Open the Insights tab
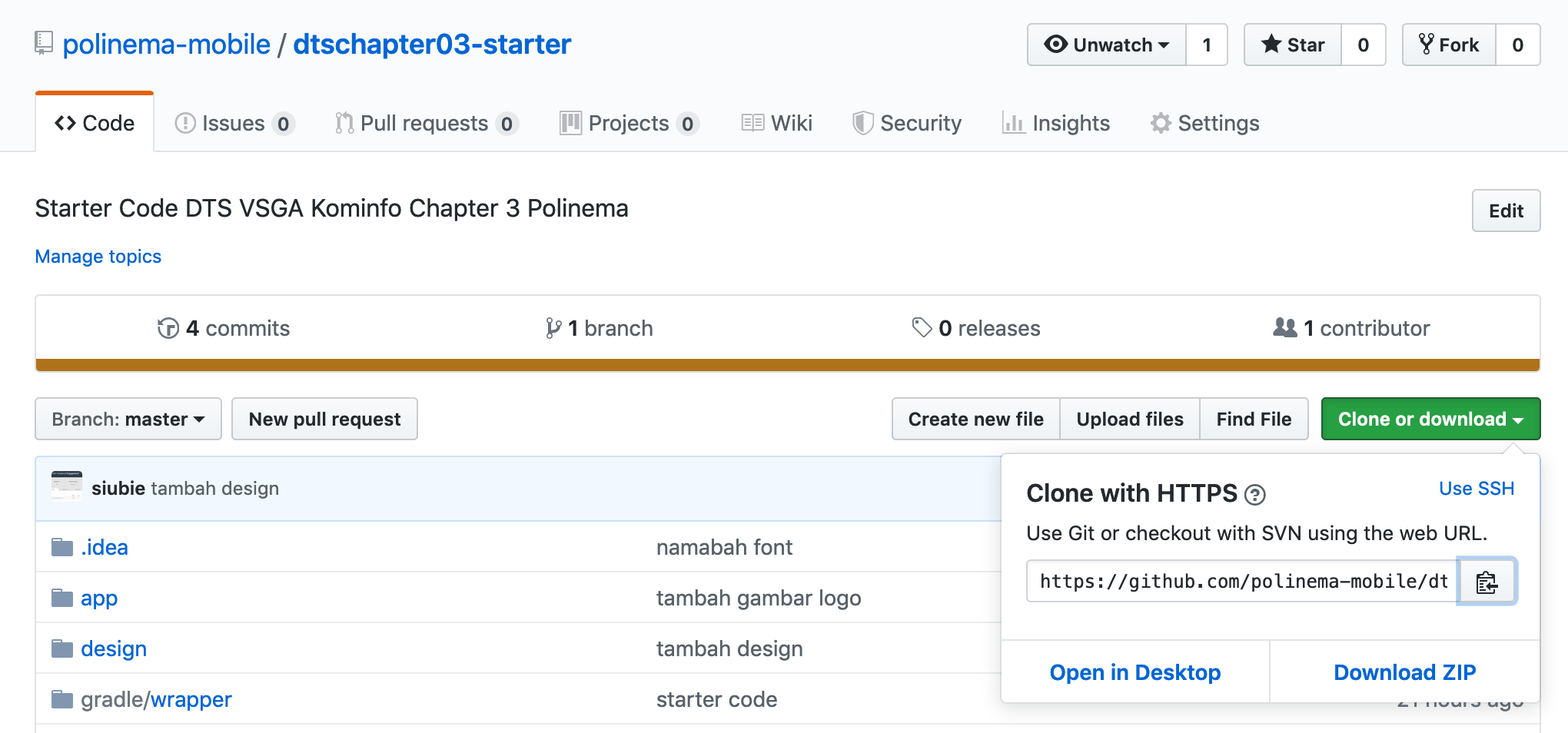The width and height of the screenshot is (1568, 733). click(x=1056, y=123)
